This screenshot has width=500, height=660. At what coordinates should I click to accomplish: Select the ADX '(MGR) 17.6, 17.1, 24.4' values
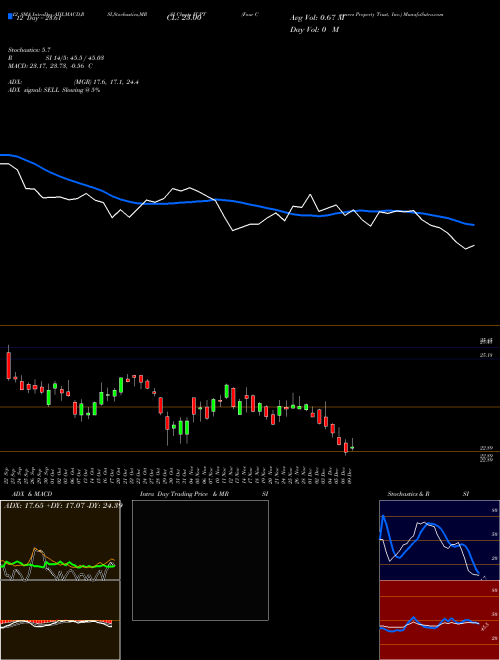coord(106,82)
